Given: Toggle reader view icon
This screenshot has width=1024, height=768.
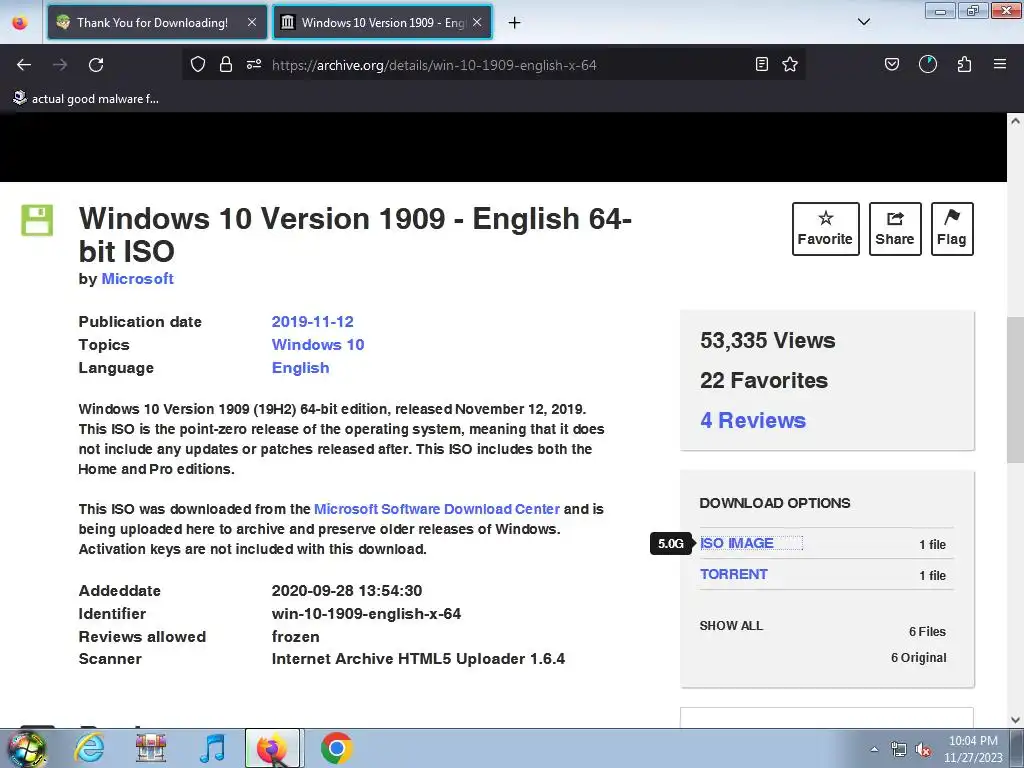Looking at the screenshot, I should click(x=761, y=64).
